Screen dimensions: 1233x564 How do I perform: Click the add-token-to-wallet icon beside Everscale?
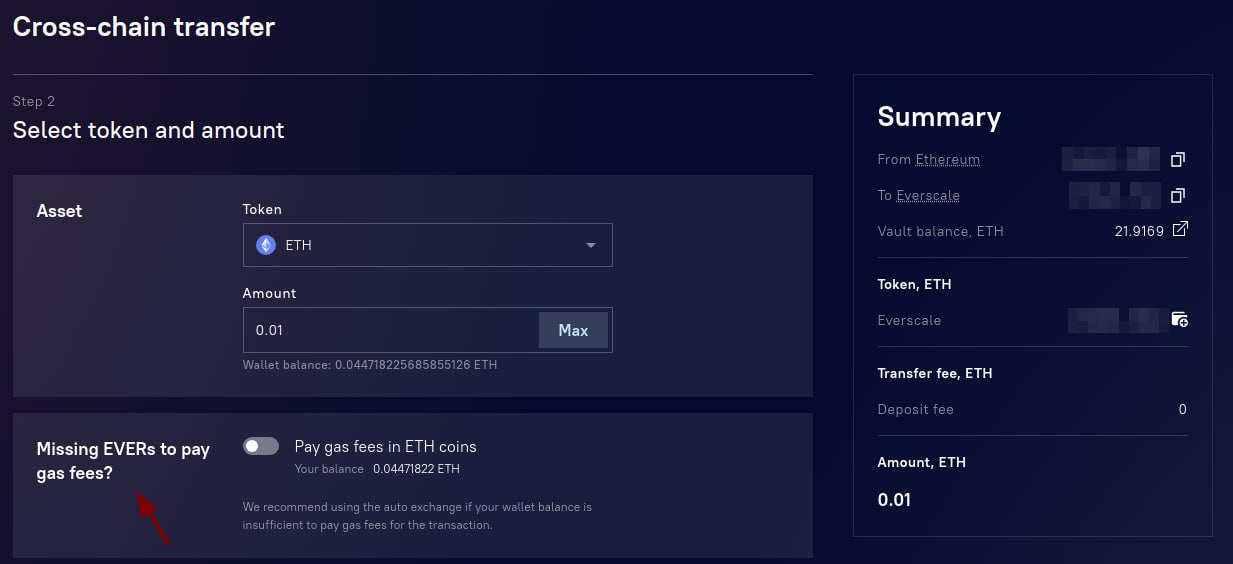click(1180, 320)
